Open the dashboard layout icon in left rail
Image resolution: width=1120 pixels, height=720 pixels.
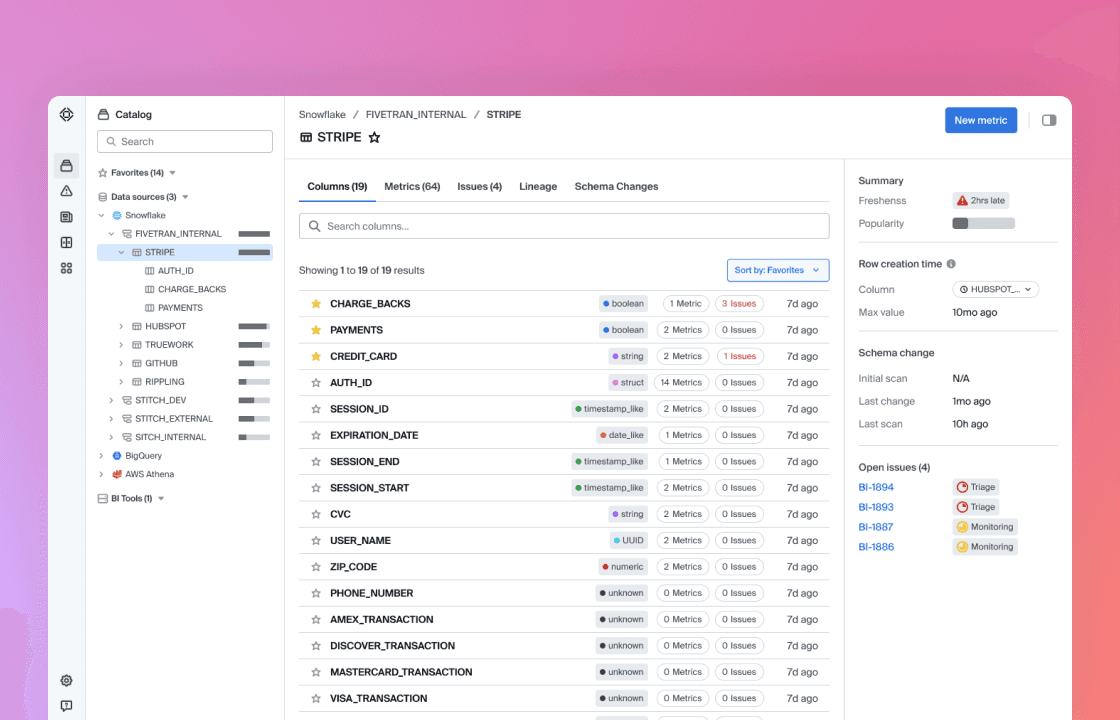(x=66, y=243)
